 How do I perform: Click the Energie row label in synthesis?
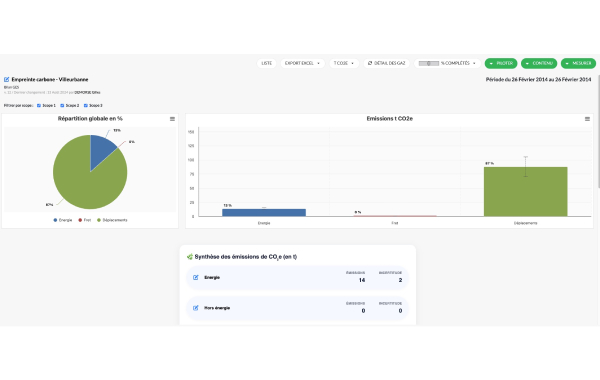[212, 277]
